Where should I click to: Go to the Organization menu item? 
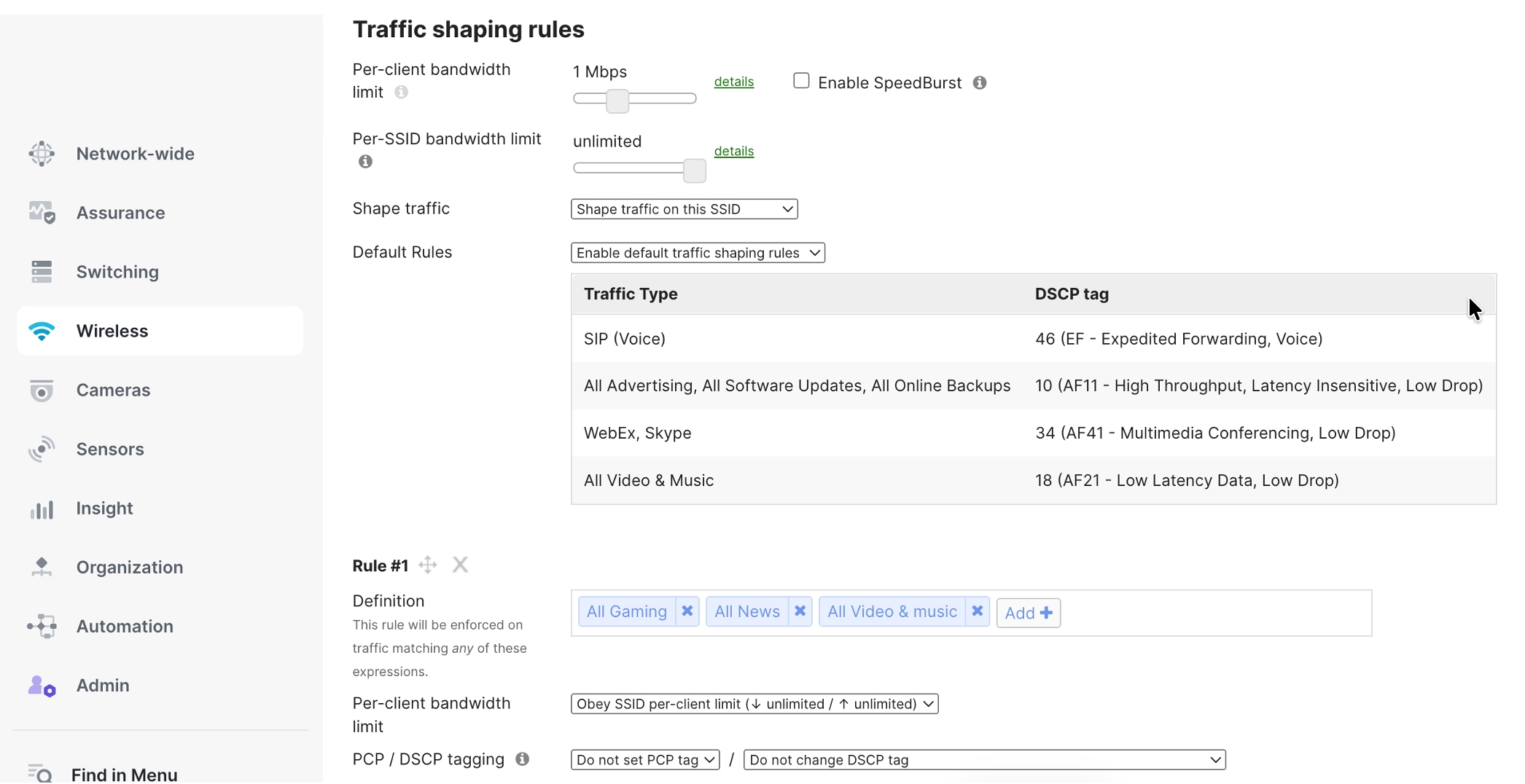pos(129,568)
